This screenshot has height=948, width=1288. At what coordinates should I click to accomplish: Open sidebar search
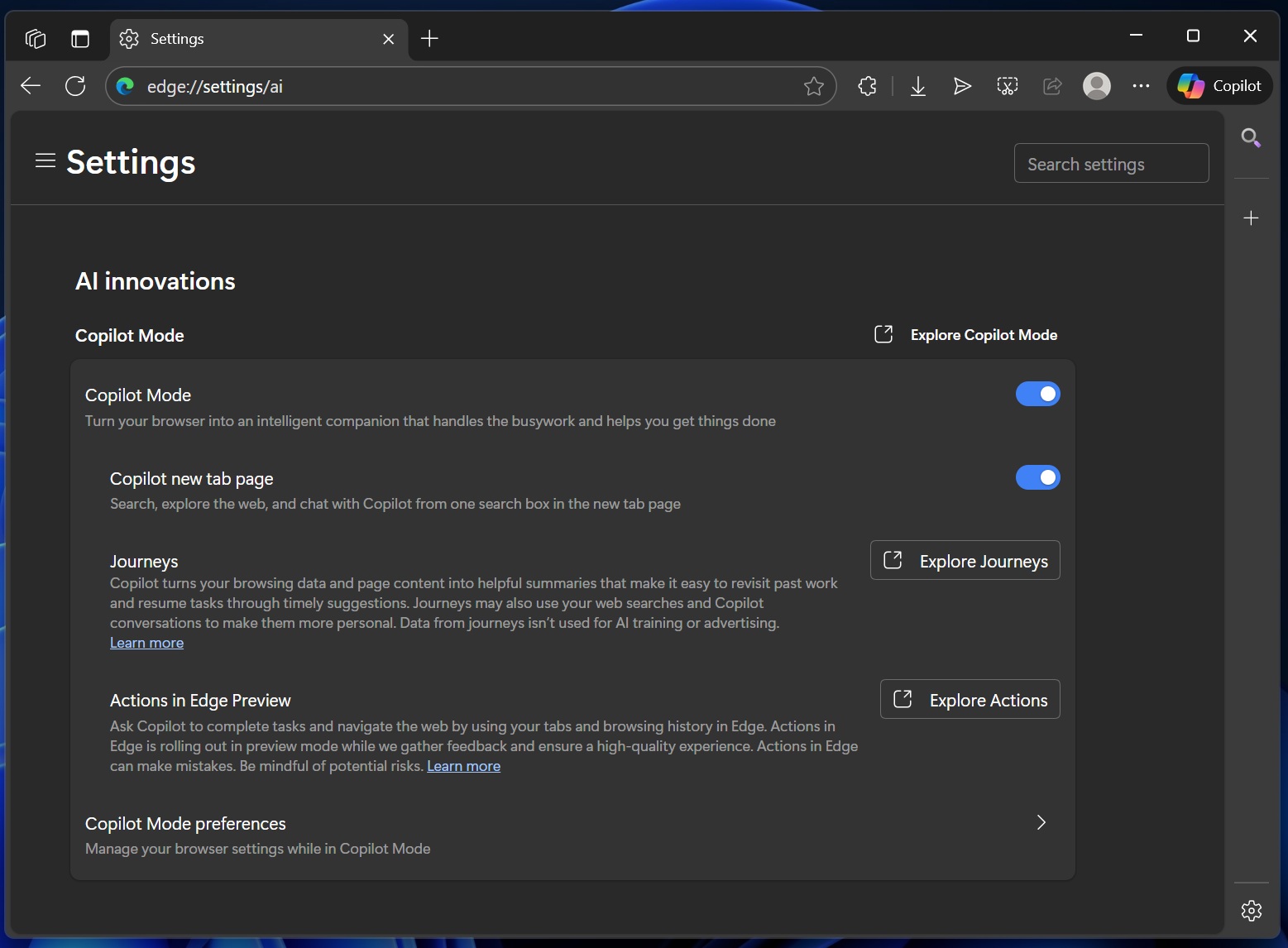click(1251, 137)
